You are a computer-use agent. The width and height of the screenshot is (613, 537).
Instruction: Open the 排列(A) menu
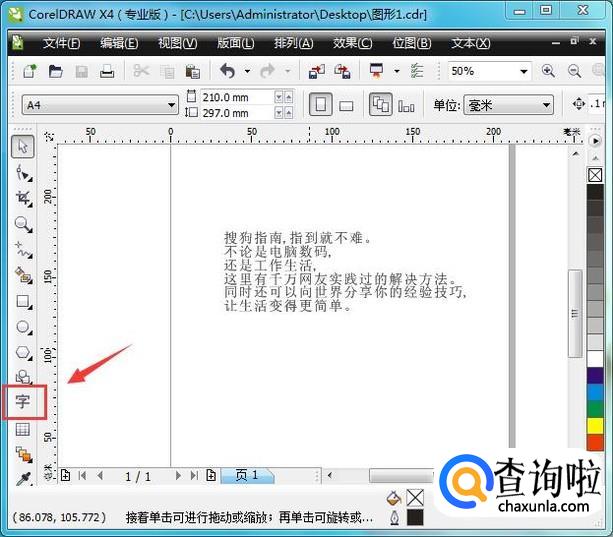294,43
